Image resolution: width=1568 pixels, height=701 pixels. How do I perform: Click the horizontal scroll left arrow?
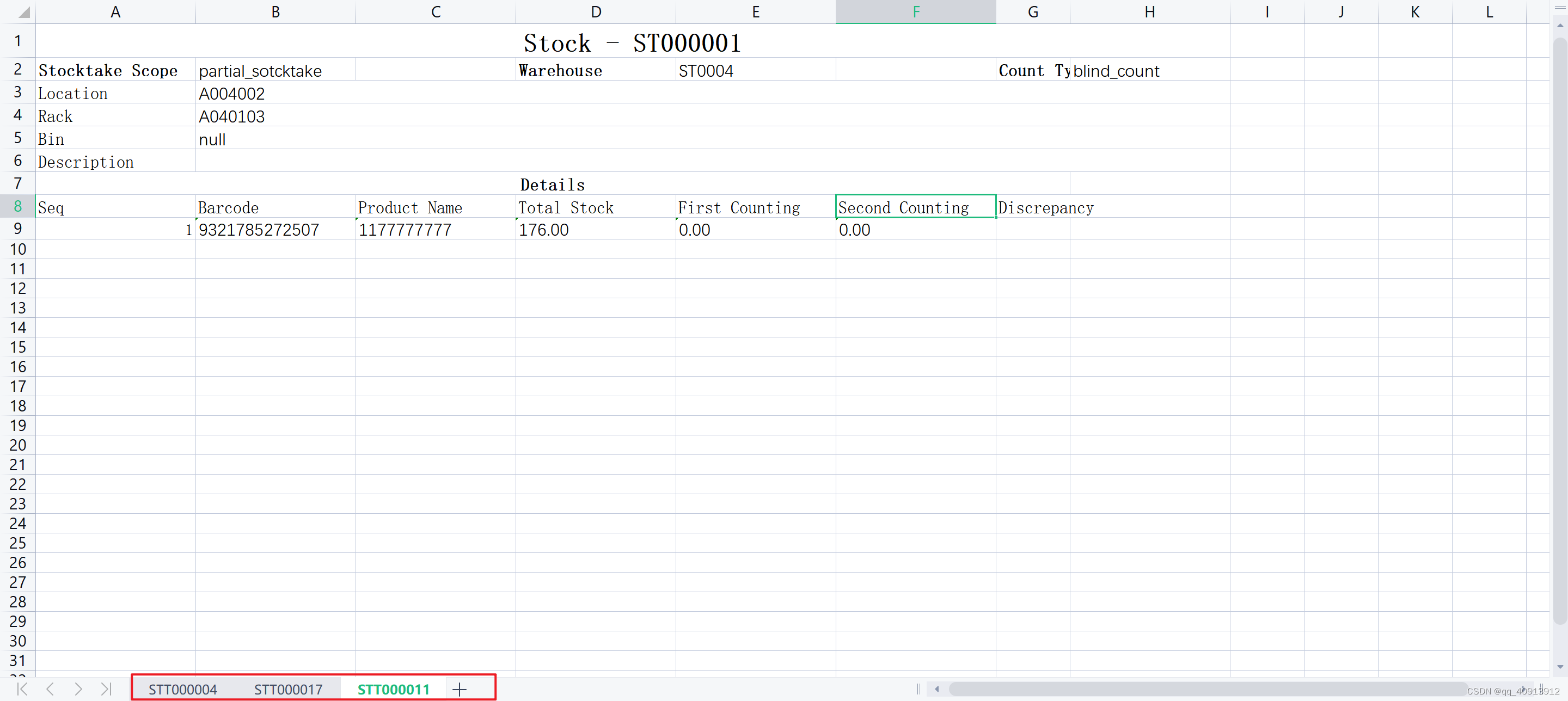click(936, 690)
